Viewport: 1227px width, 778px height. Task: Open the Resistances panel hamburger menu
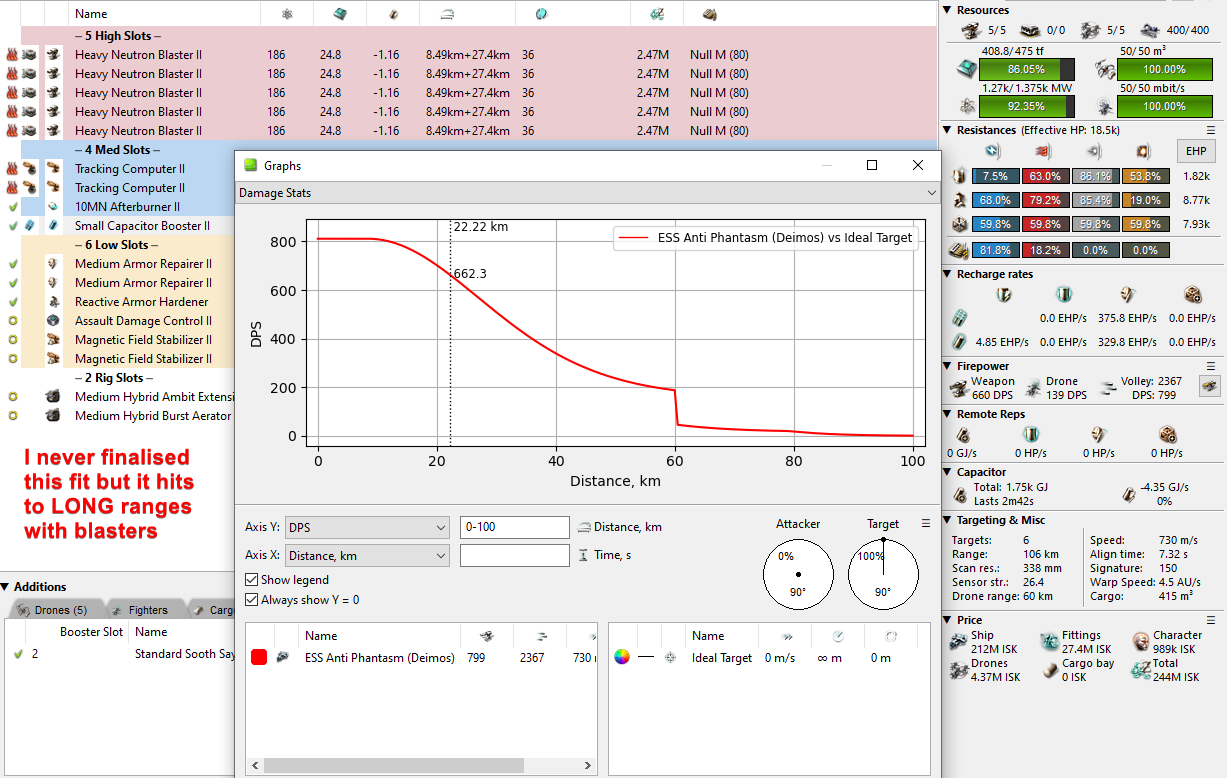click(1210, 130)
